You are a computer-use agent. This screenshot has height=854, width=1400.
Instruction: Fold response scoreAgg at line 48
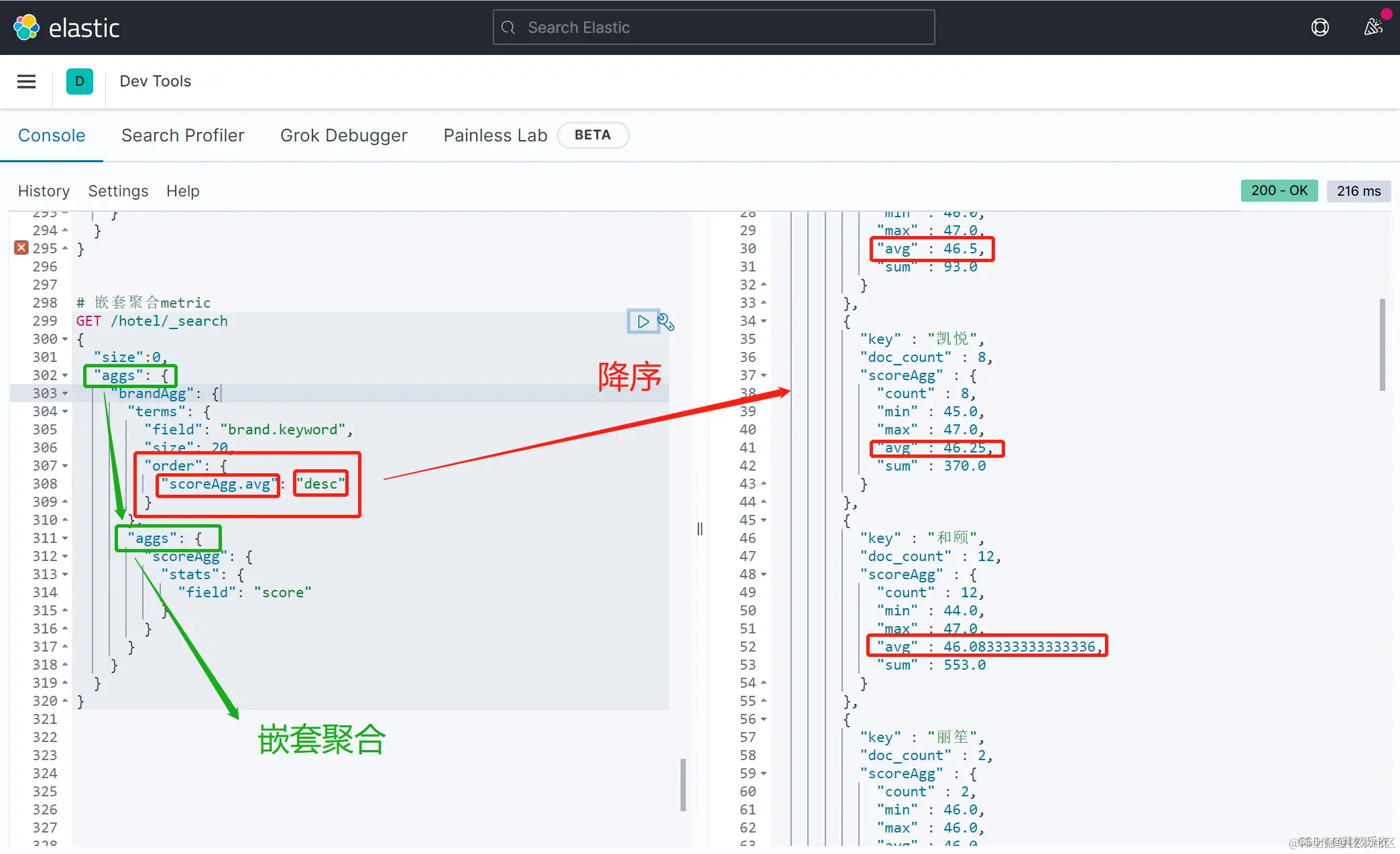coord(764,574)
